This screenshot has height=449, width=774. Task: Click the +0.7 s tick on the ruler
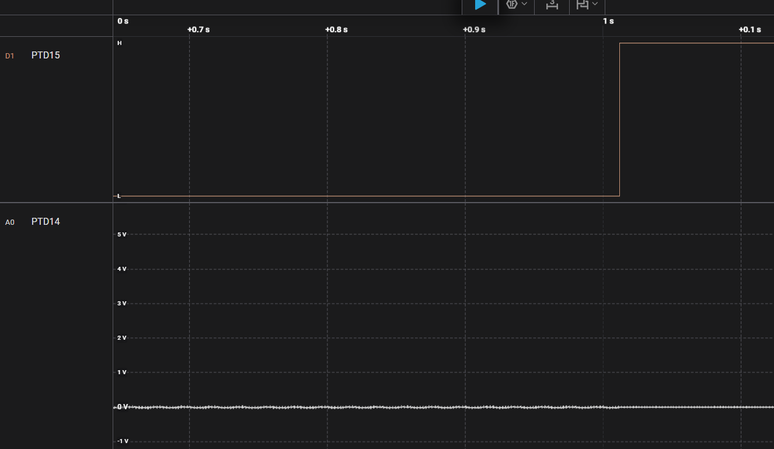click(x=198, y=30)
